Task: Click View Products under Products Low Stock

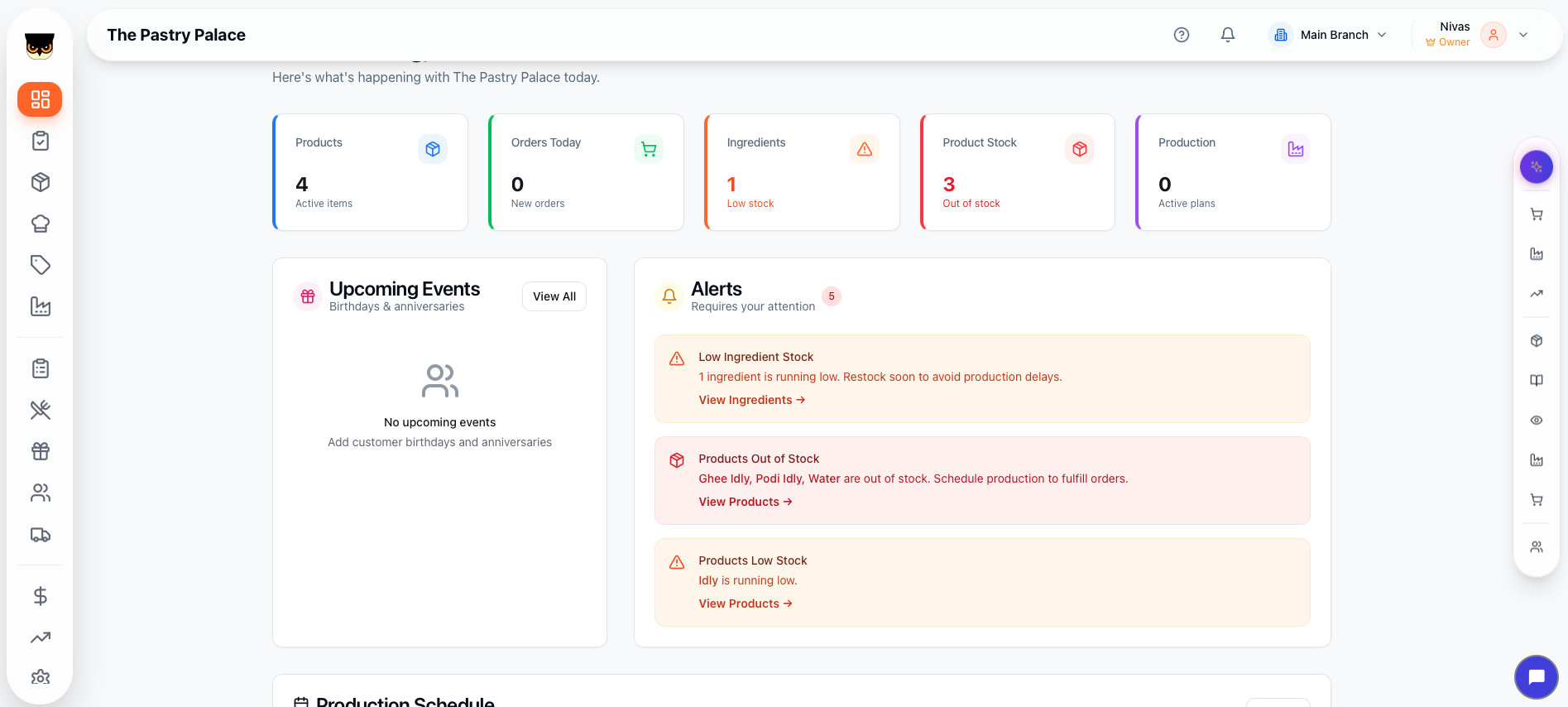Action: point(745,604)
